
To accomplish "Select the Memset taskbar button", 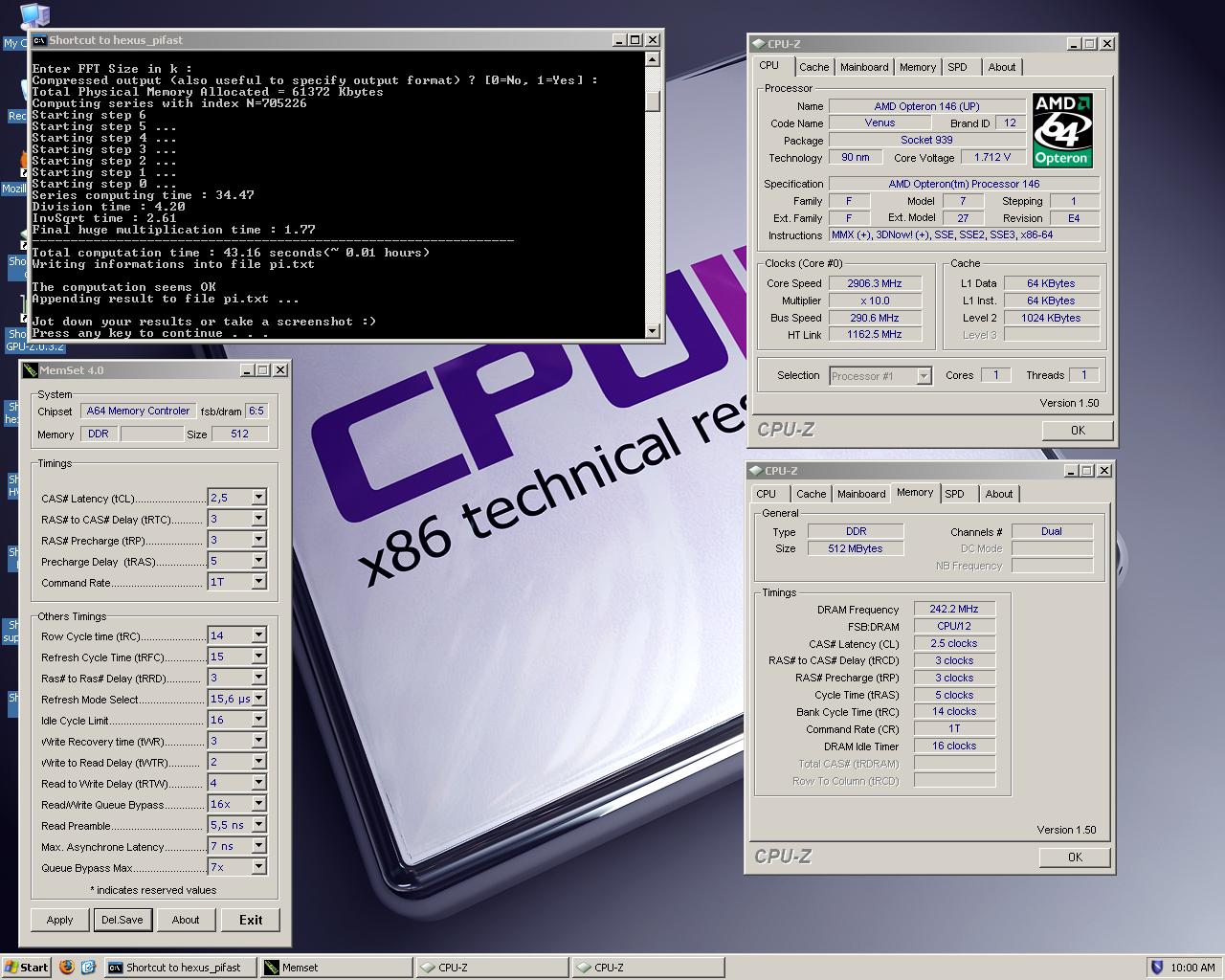I will coord(336,968).
